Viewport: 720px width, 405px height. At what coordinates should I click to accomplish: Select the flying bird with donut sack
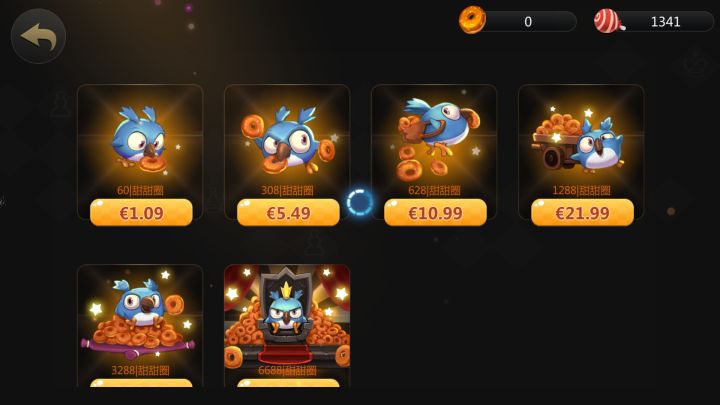pyautogui.click(x=435, y=138)
